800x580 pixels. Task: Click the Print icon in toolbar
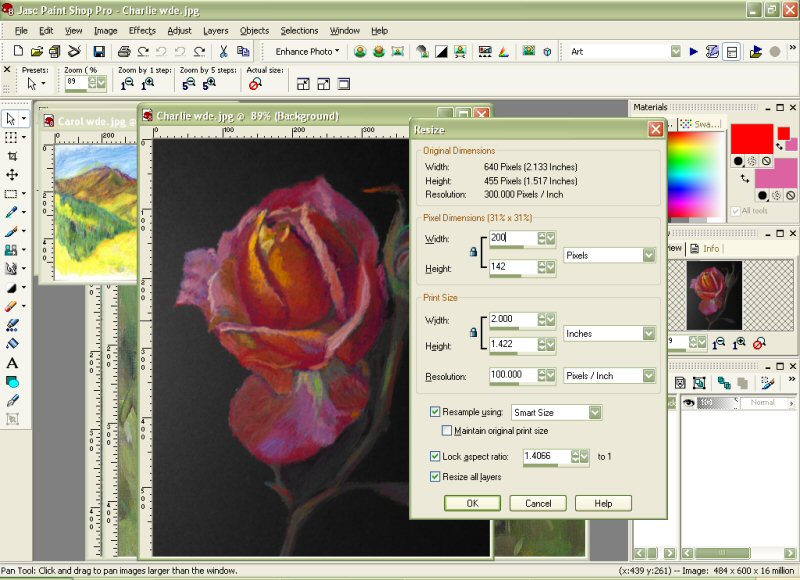point(124,51)
